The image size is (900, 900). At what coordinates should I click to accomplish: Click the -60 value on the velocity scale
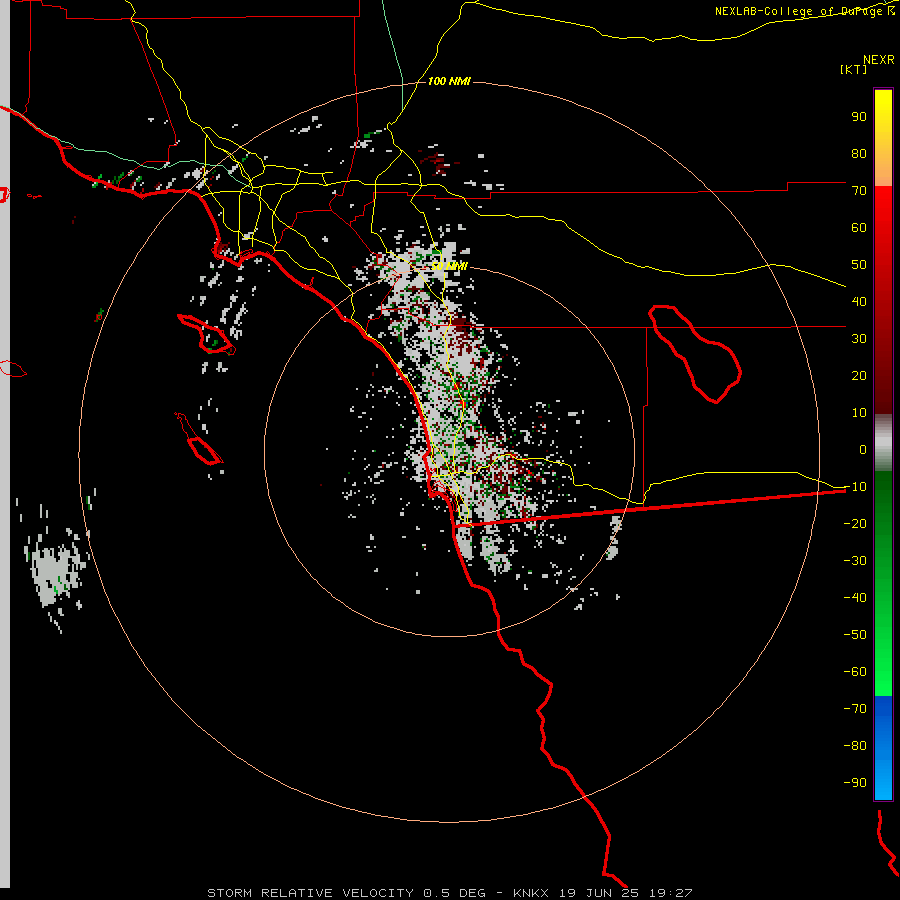855,672
